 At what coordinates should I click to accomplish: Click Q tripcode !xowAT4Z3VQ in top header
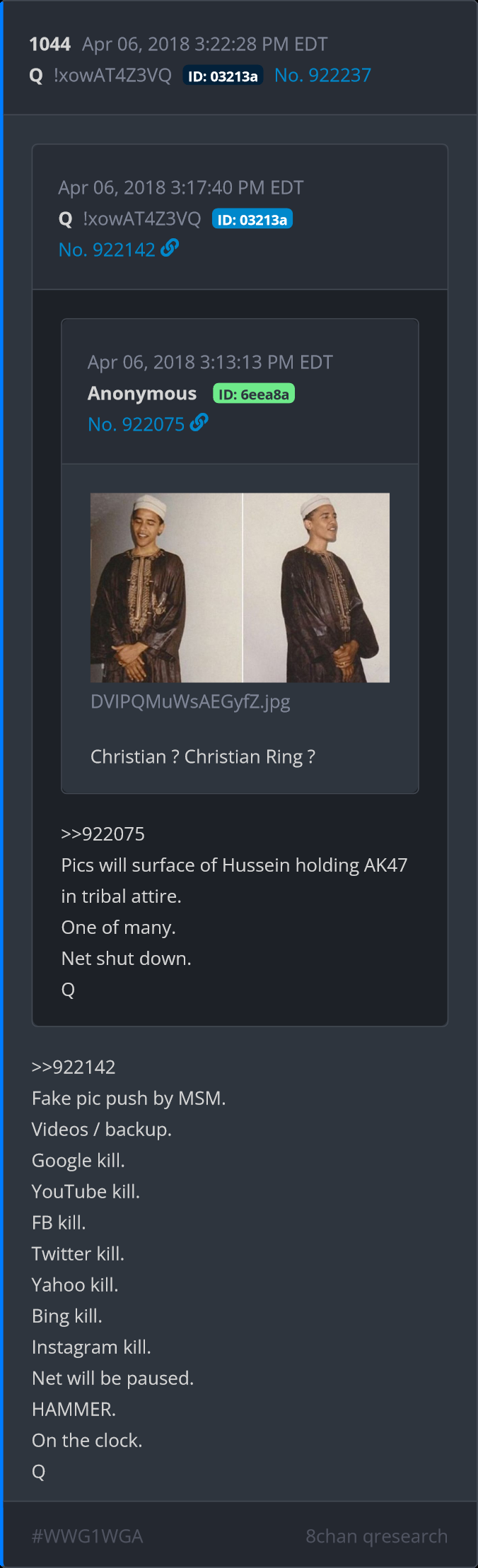112,75
